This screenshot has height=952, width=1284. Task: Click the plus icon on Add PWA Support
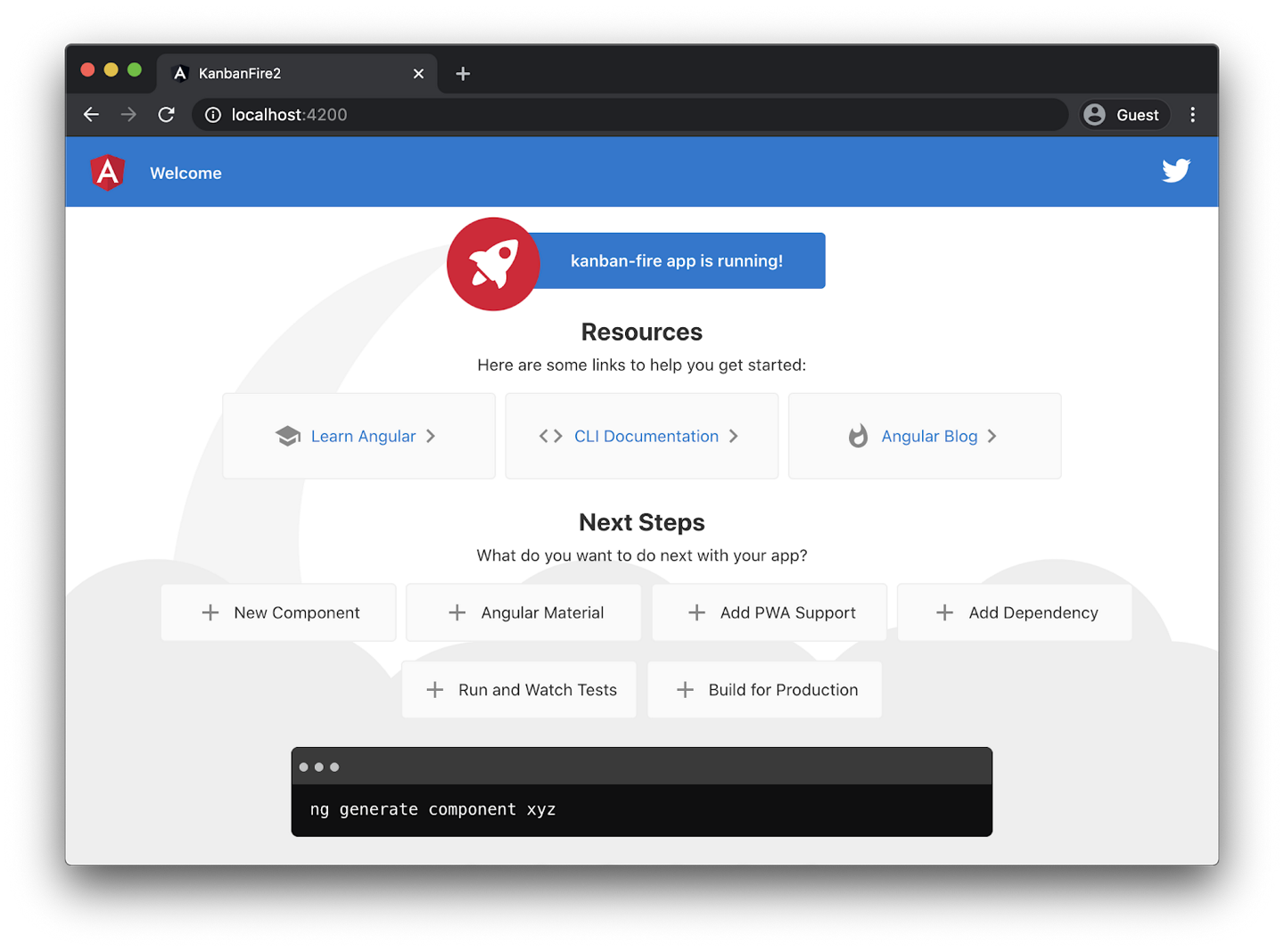[x=696, y=612]
